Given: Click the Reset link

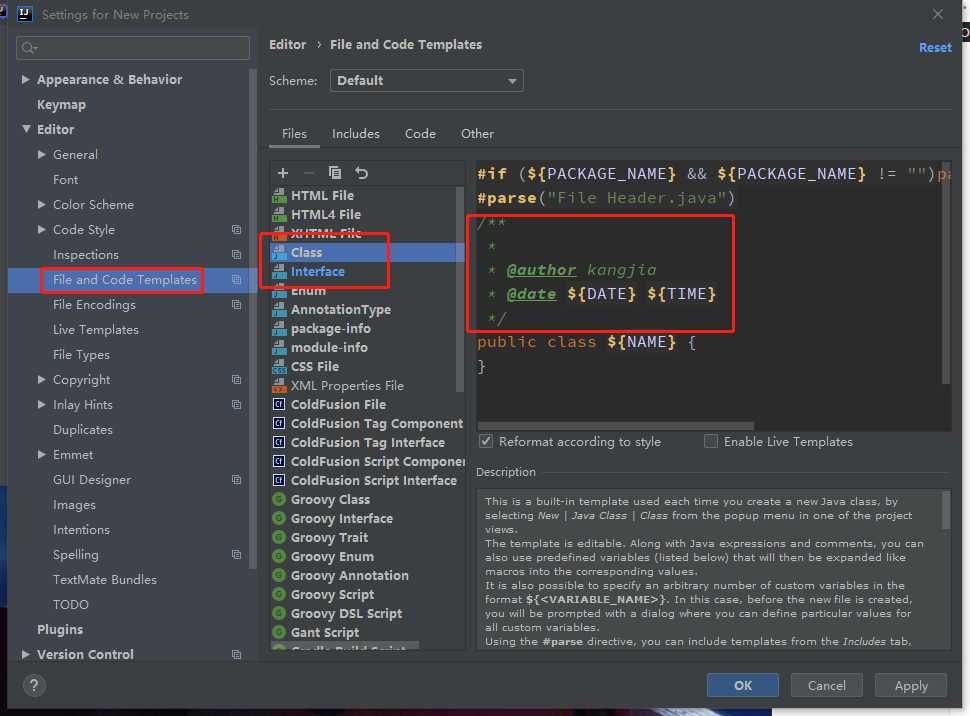Looking at the screenshot, I should click(x=935, y=48).
